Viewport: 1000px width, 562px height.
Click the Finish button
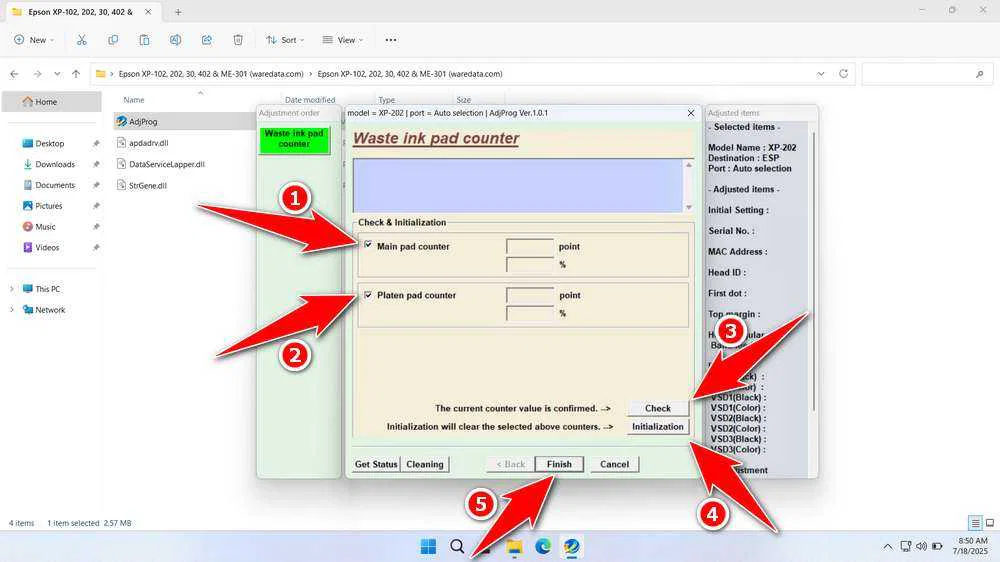pos(559,464)
